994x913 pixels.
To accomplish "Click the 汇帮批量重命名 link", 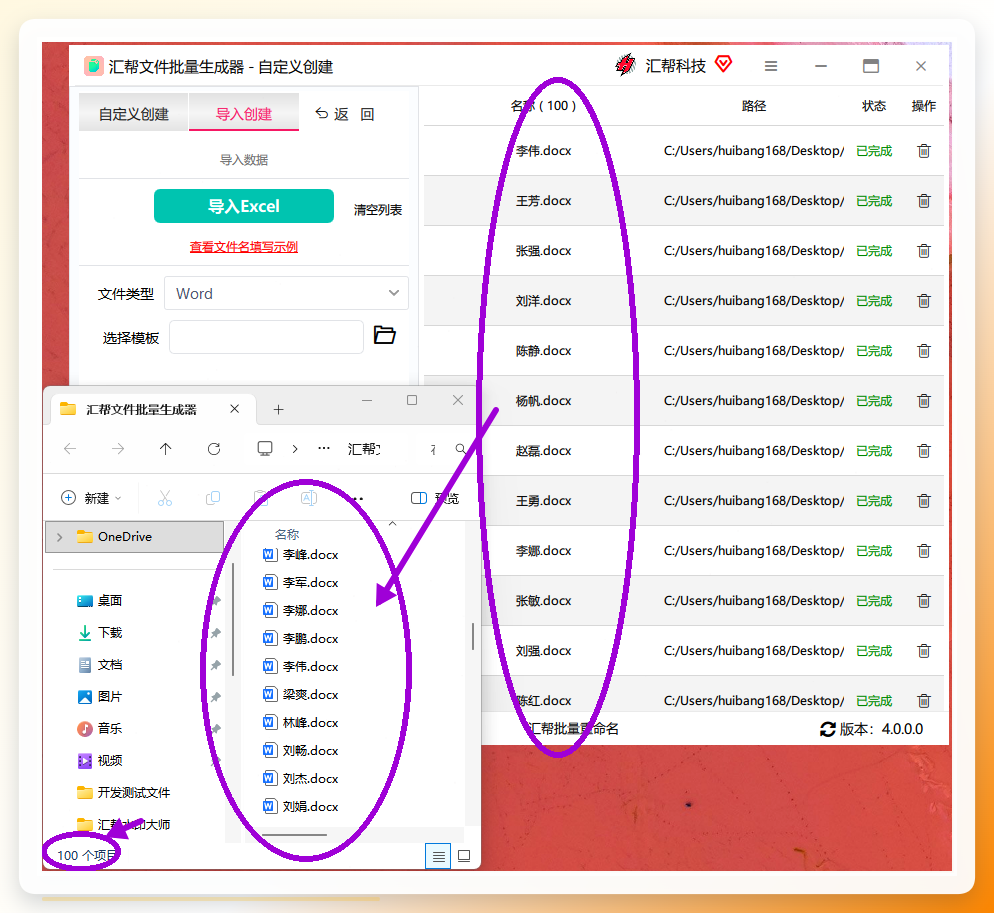I will click(574, 729).
